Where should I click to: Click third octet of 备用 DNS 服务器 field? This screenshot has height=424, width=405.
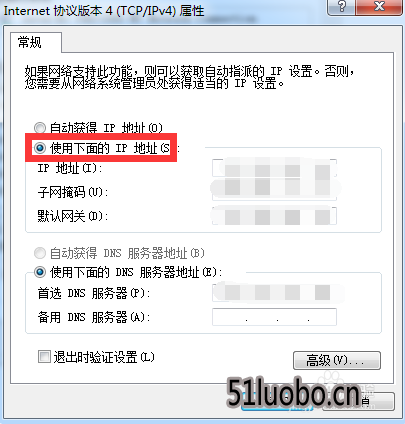click(x=293, y=317)
